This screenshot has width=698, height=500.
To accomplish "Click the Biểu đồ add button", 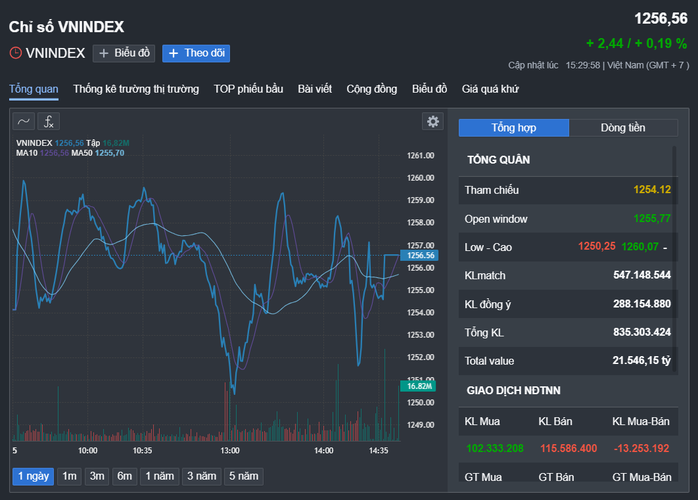I will [x=124, y=53].
